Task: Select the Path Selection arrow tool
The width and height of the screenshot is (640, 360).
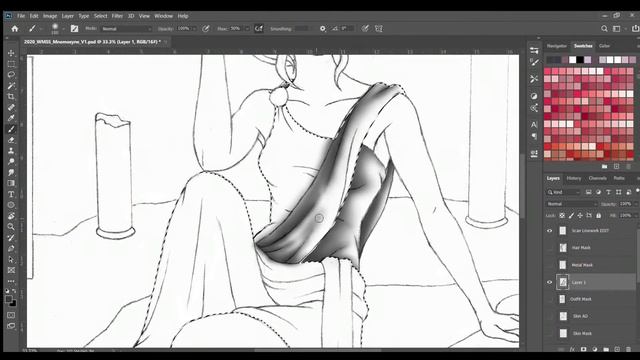Action: (11, 259)
